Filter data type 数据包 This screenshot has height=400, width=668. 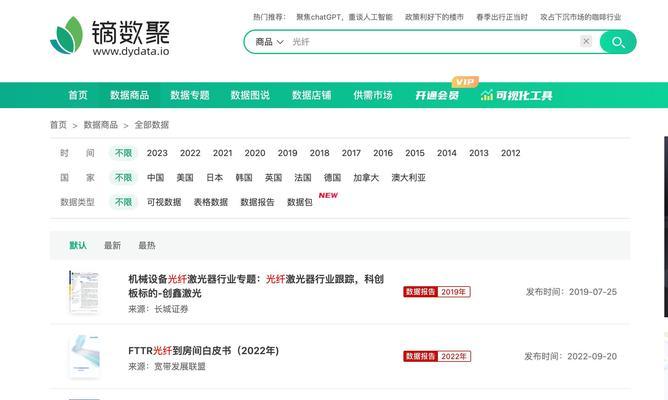[x=299, y=202]
